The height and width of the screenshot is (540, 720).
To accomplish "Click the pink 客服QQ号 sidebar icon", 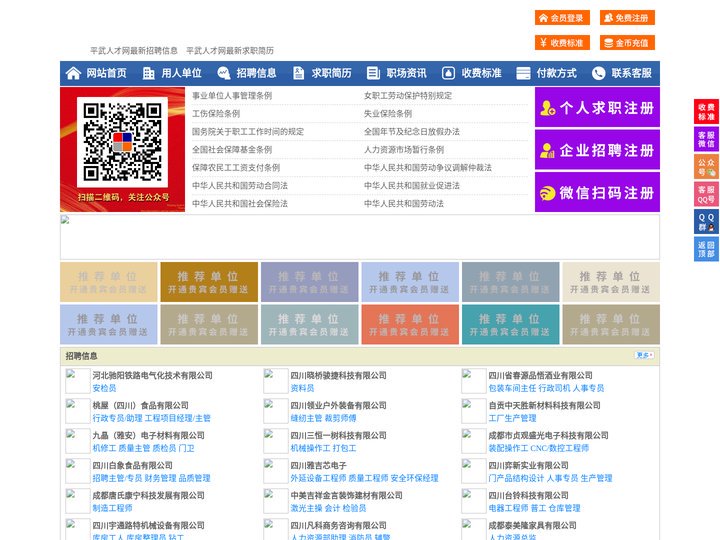I will [x=706, y=194].
